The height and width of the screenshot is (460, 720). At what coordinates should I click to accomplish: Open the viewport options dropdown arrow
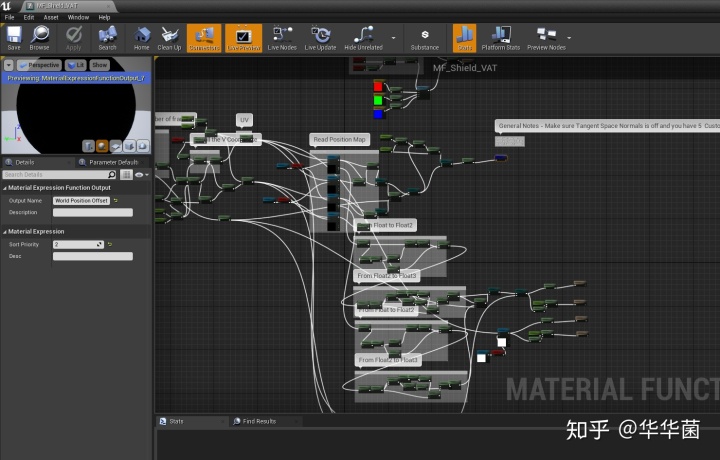pos(9,65)
